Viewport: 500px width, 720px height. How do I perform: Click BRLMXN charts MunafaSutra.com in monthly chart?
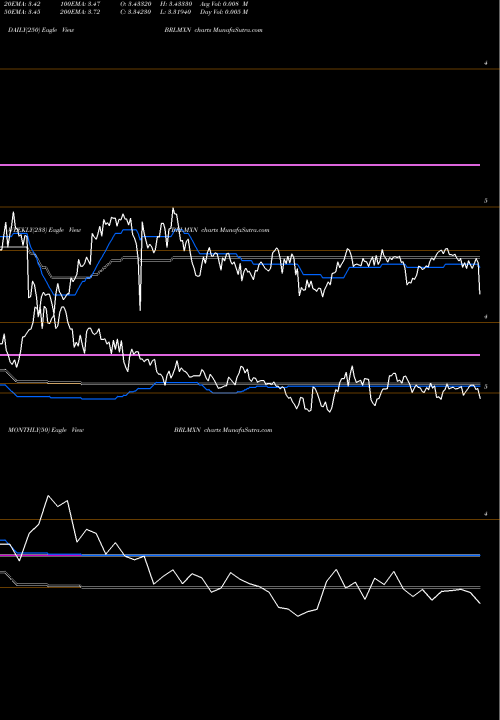223,430
